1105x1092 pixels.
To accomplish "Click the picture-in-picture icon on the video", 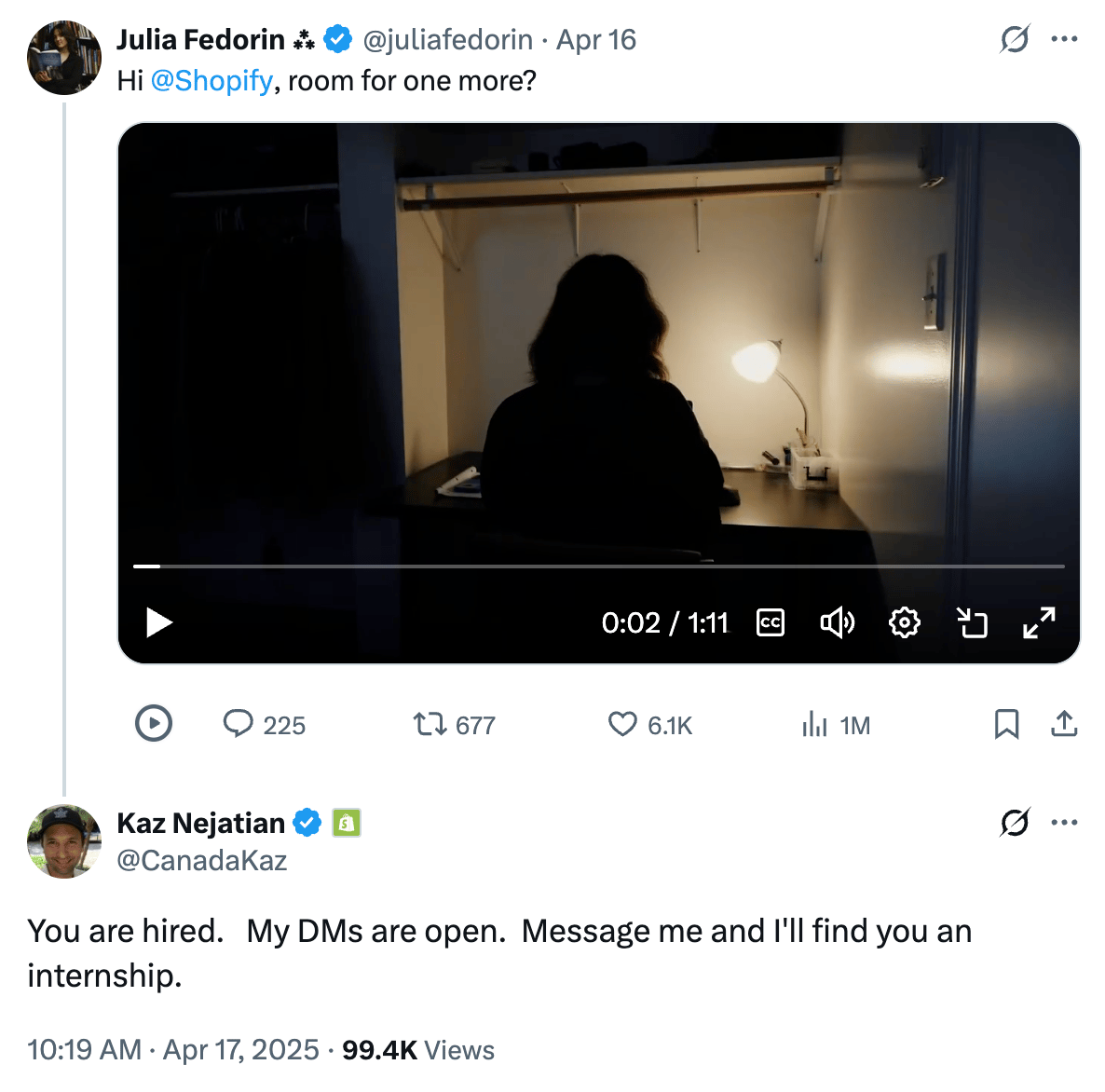I will click(x=972, y=622).
